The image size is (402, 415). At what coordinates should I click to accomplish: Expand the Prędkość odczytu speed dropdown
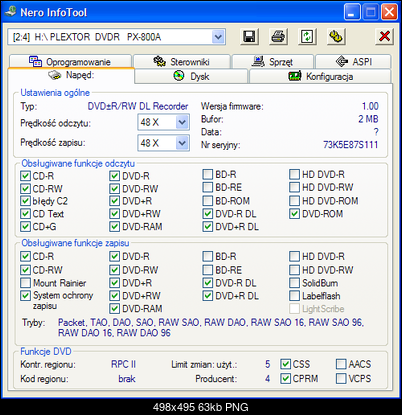coord(182,122)
